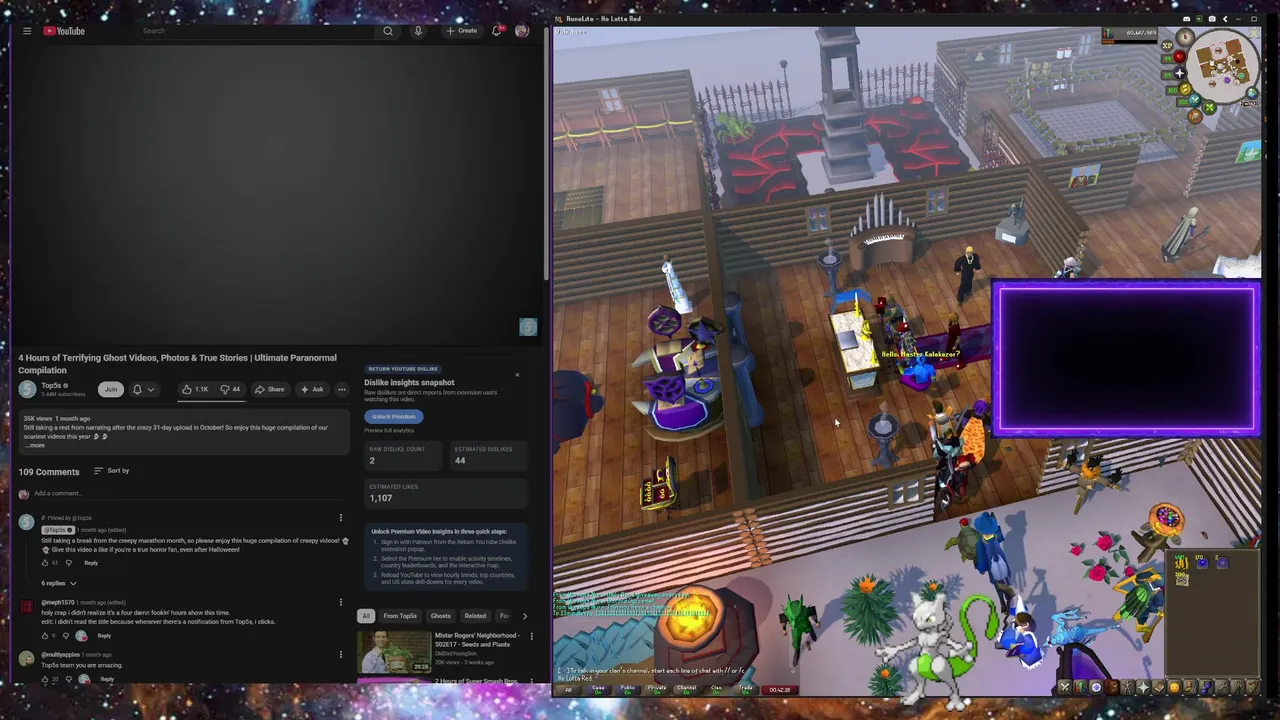Click the Ask button under the video
Screen dimensions: 1280x720
[x=313, y=389]
